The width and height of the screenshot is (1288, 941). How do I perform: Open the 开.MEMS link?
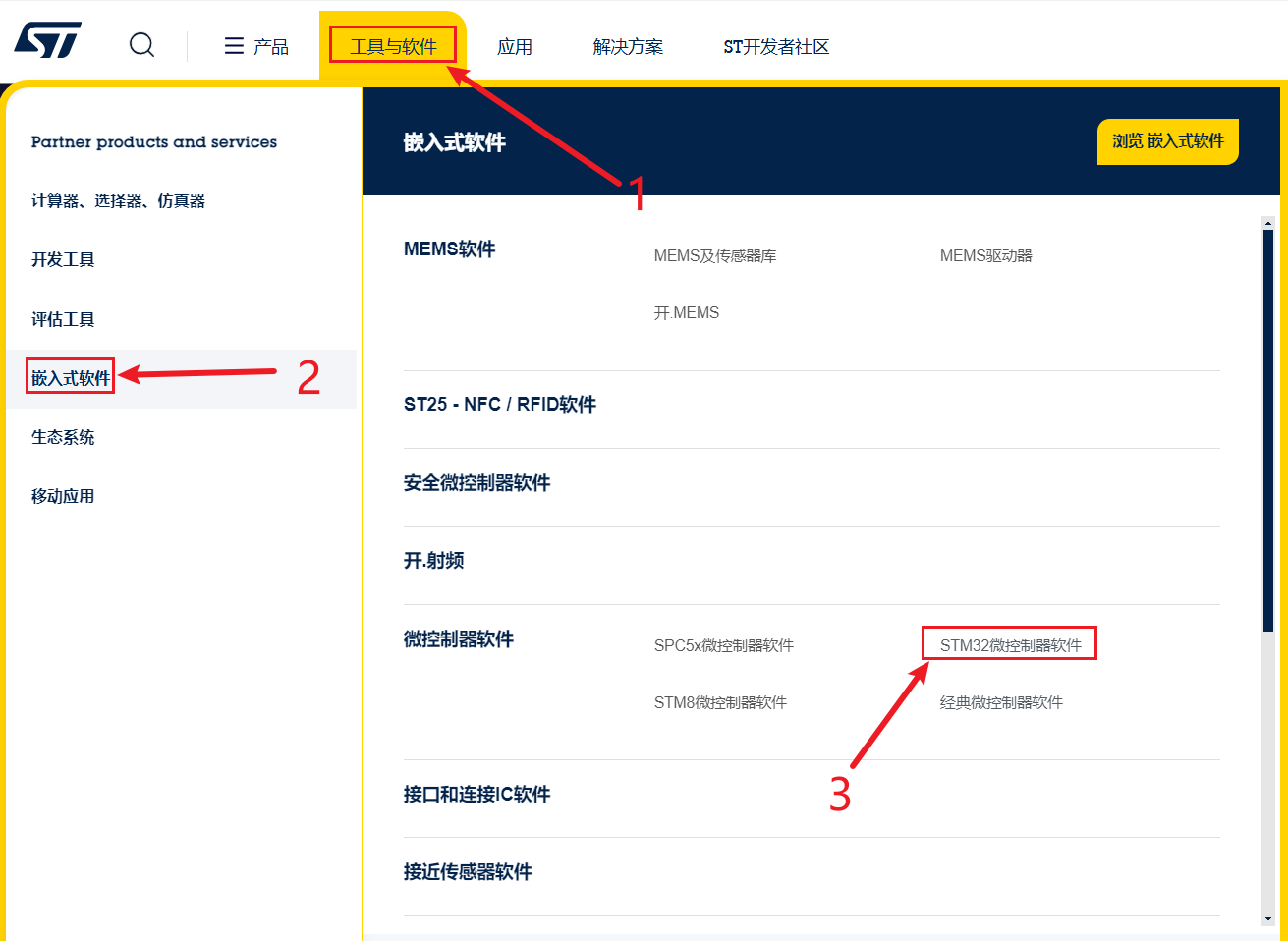tap(687, 312)
